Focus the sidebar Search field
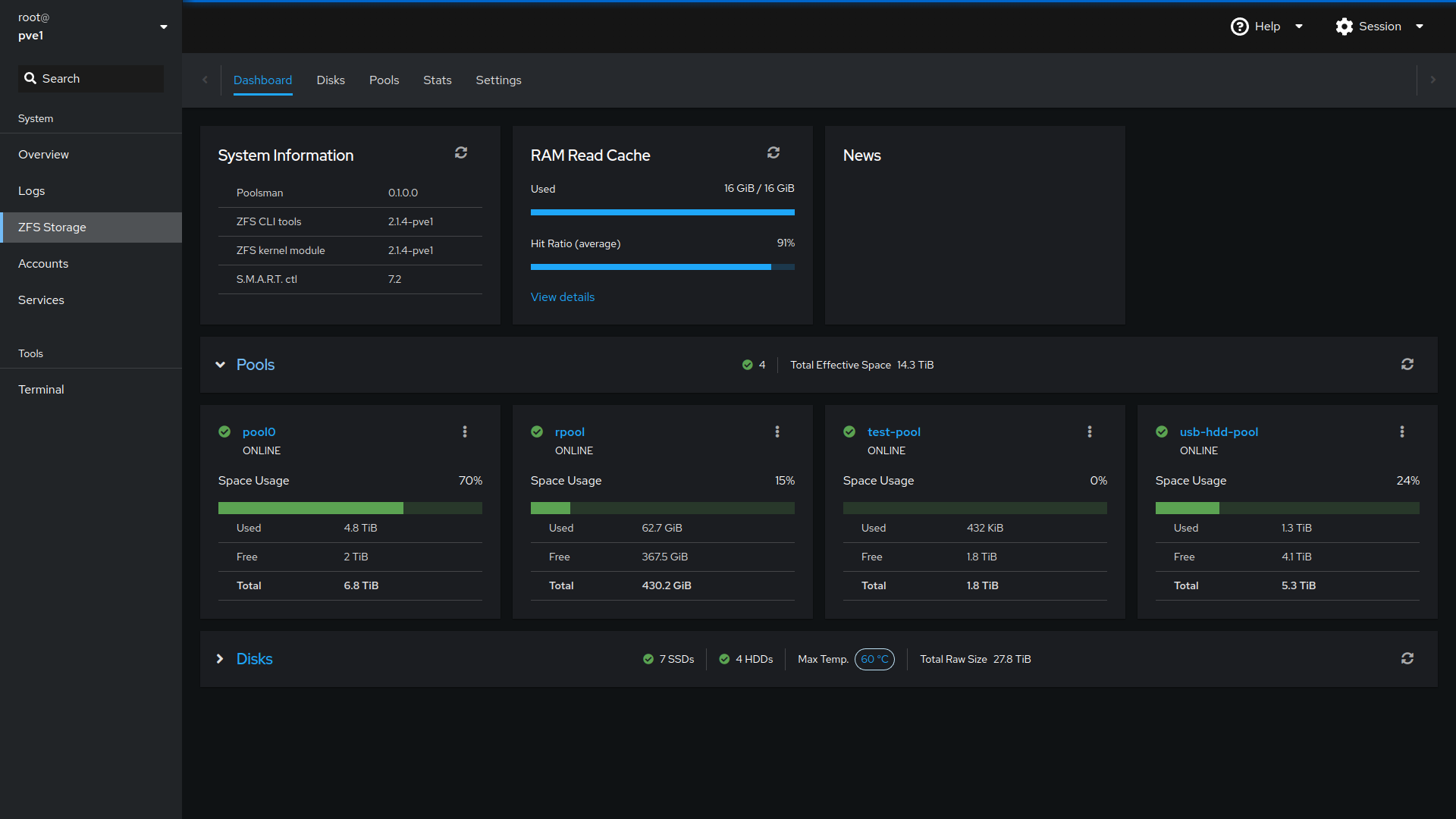 pos(91,79)
